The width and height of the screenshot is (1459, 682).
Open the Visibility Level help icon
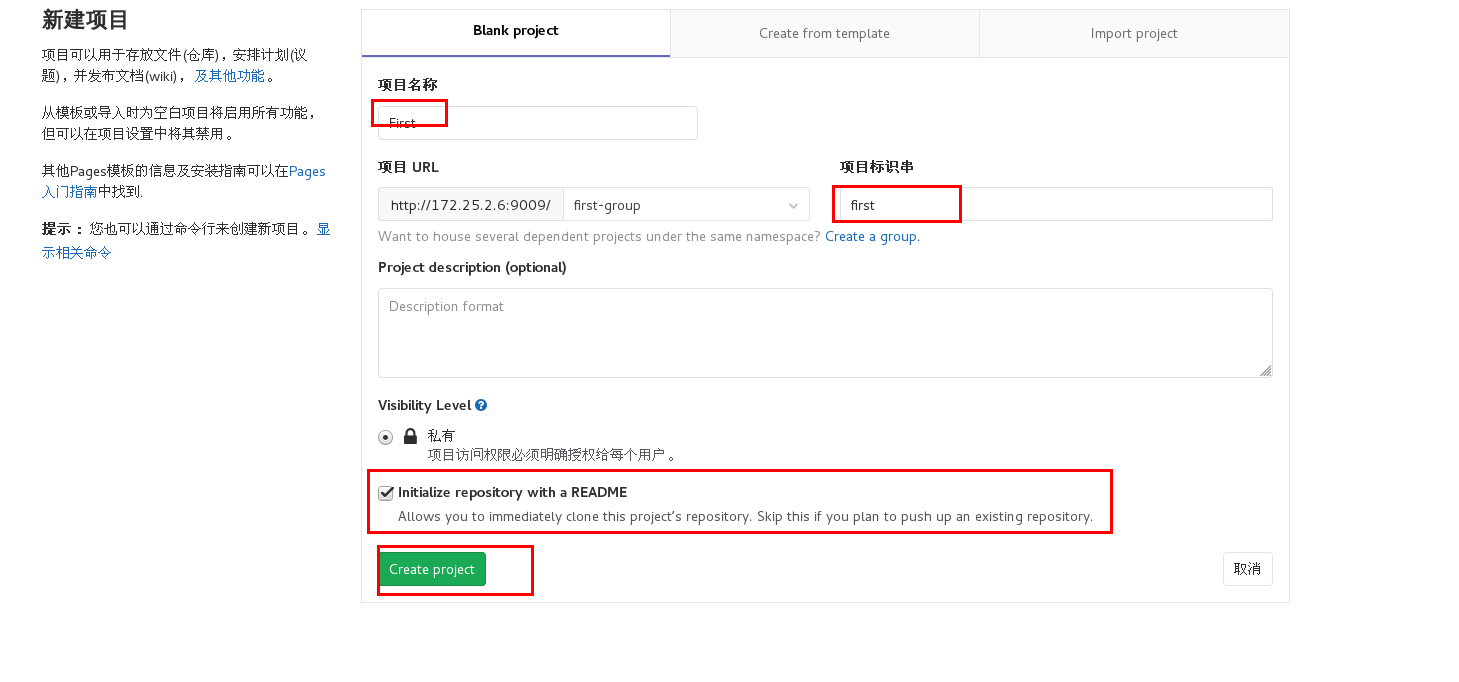[481, 405]
